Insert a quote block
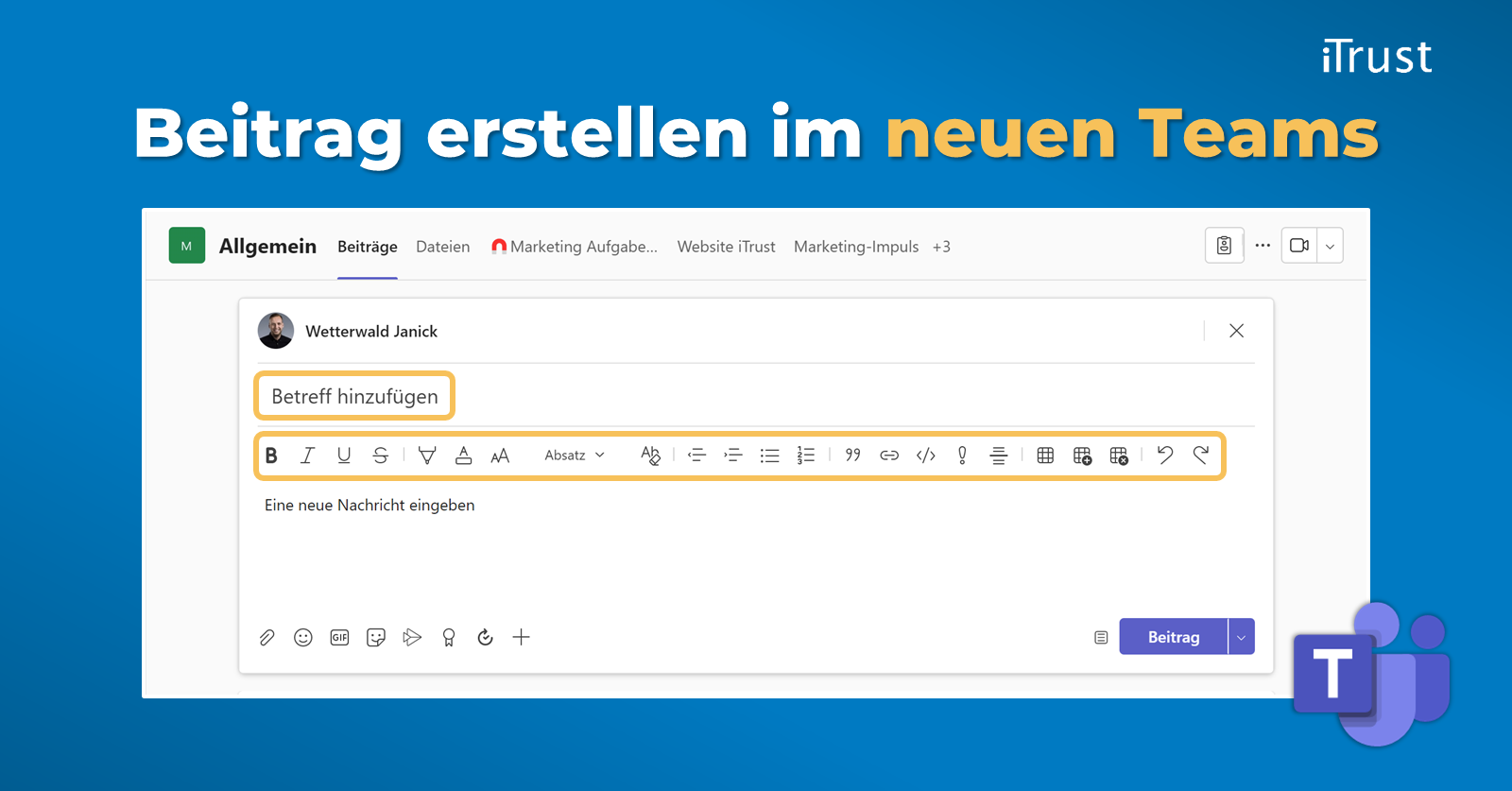The height and width of the screenshot is (791, 1512). point(853,456)
